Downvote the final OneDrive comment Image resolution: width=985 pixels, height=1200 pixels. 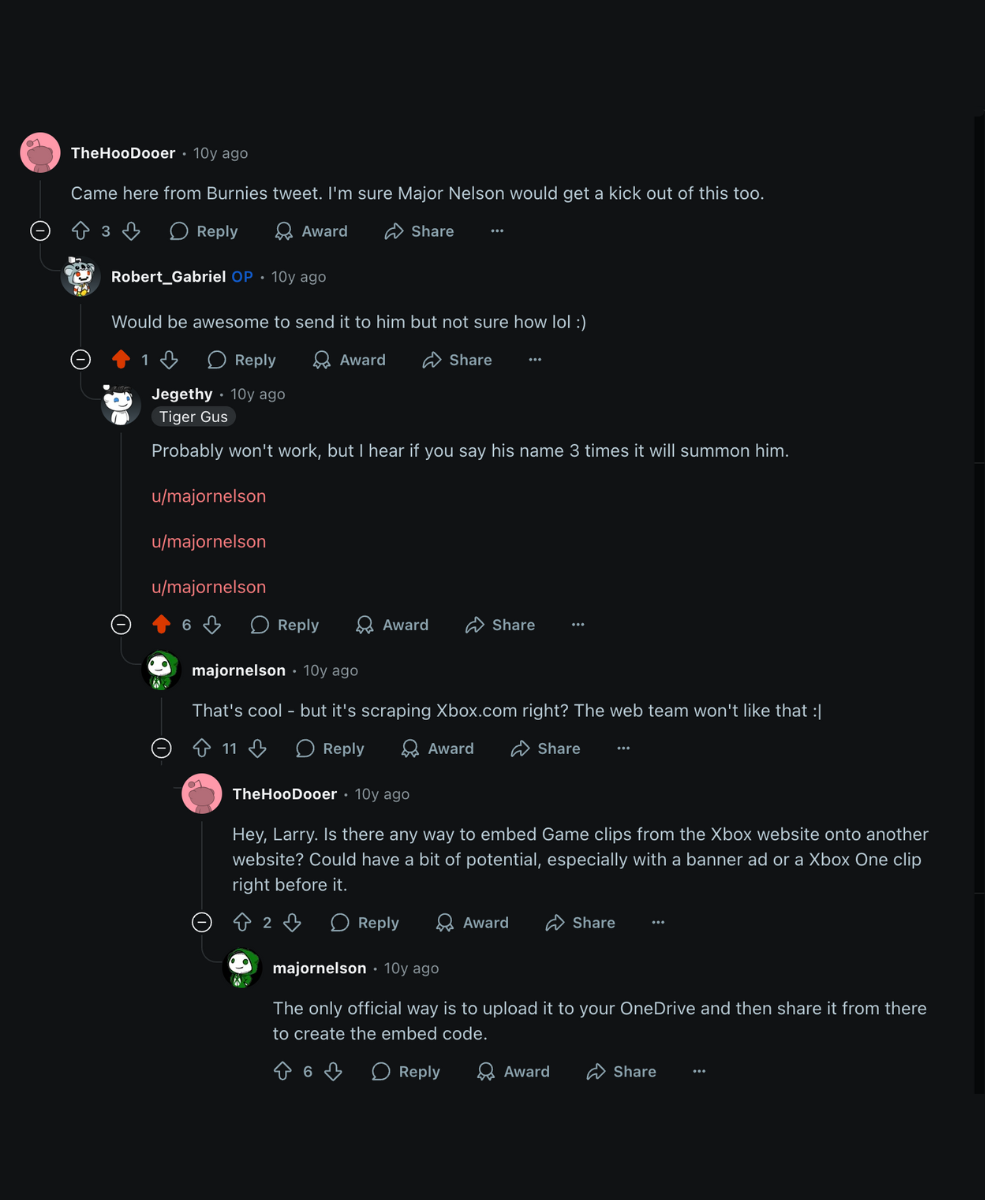(x=333, y=1071)
